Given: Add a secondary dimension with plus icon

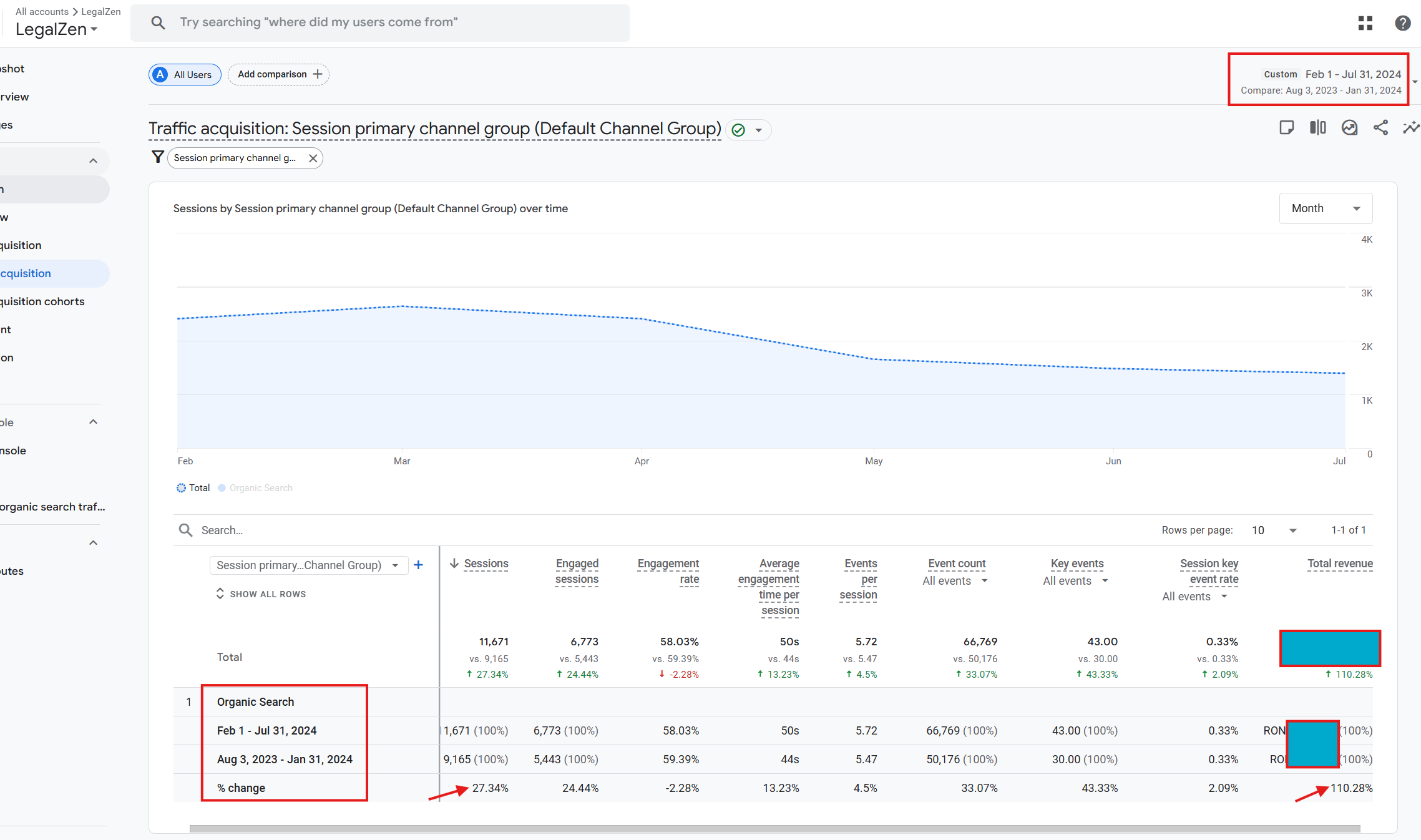Looking at the screenshot, I should pos(419,565).
